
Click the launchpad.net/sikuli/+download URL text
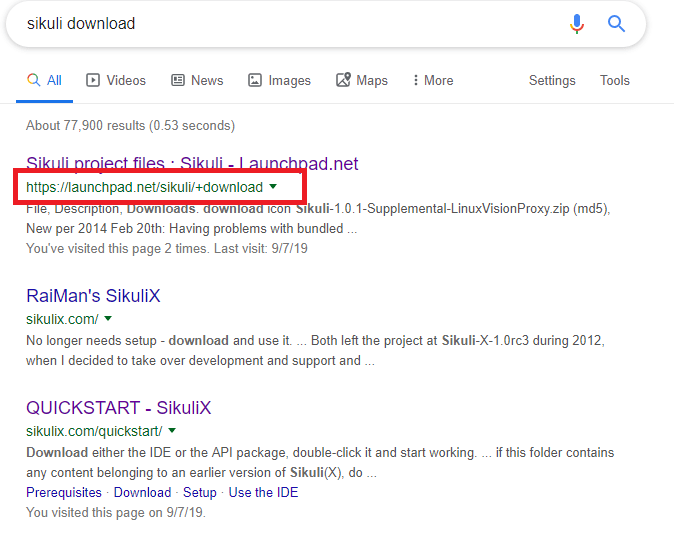coord(144,187)
